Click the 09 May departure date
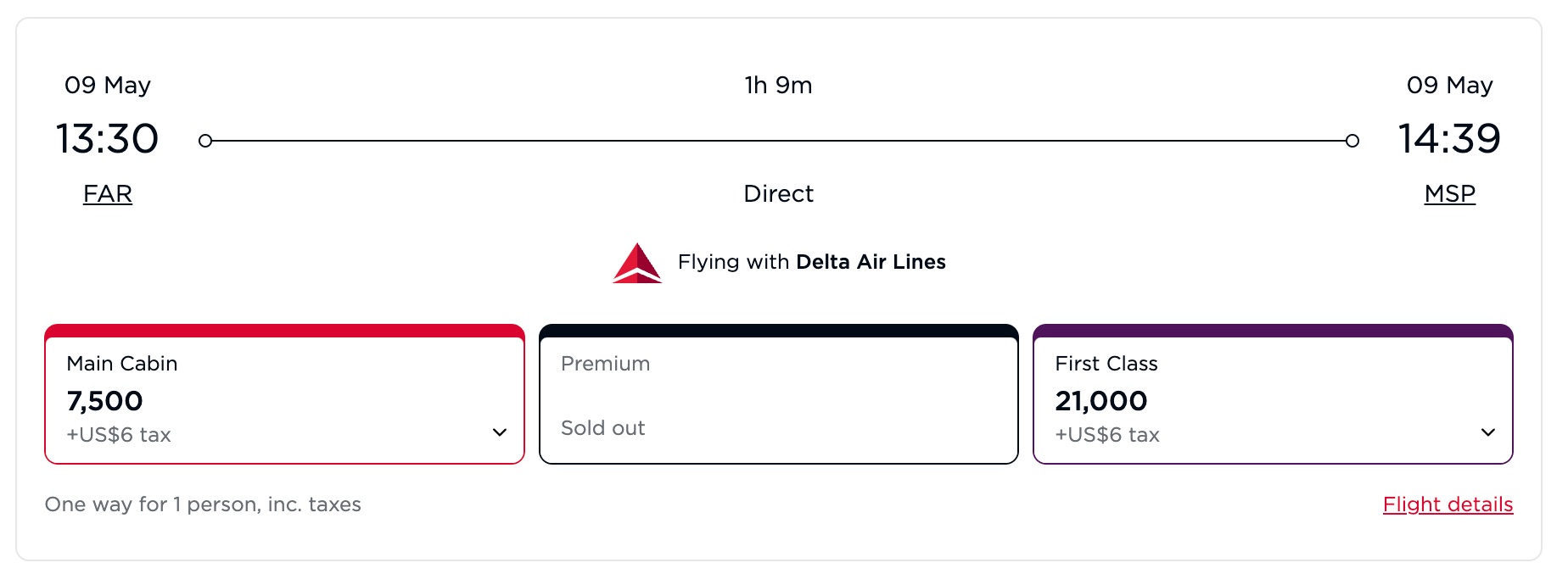1568x585 pixels. coord(107,85)
